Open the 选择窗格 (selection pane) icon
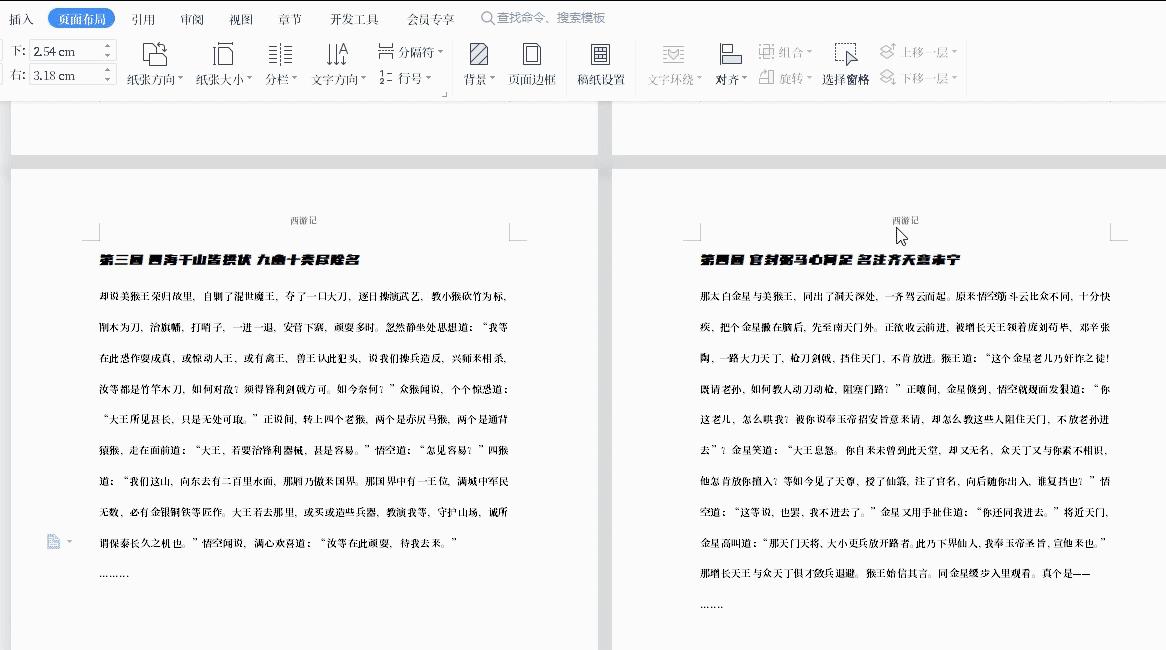The width and height of the screenshot is (1166, 650). [845, 55]
